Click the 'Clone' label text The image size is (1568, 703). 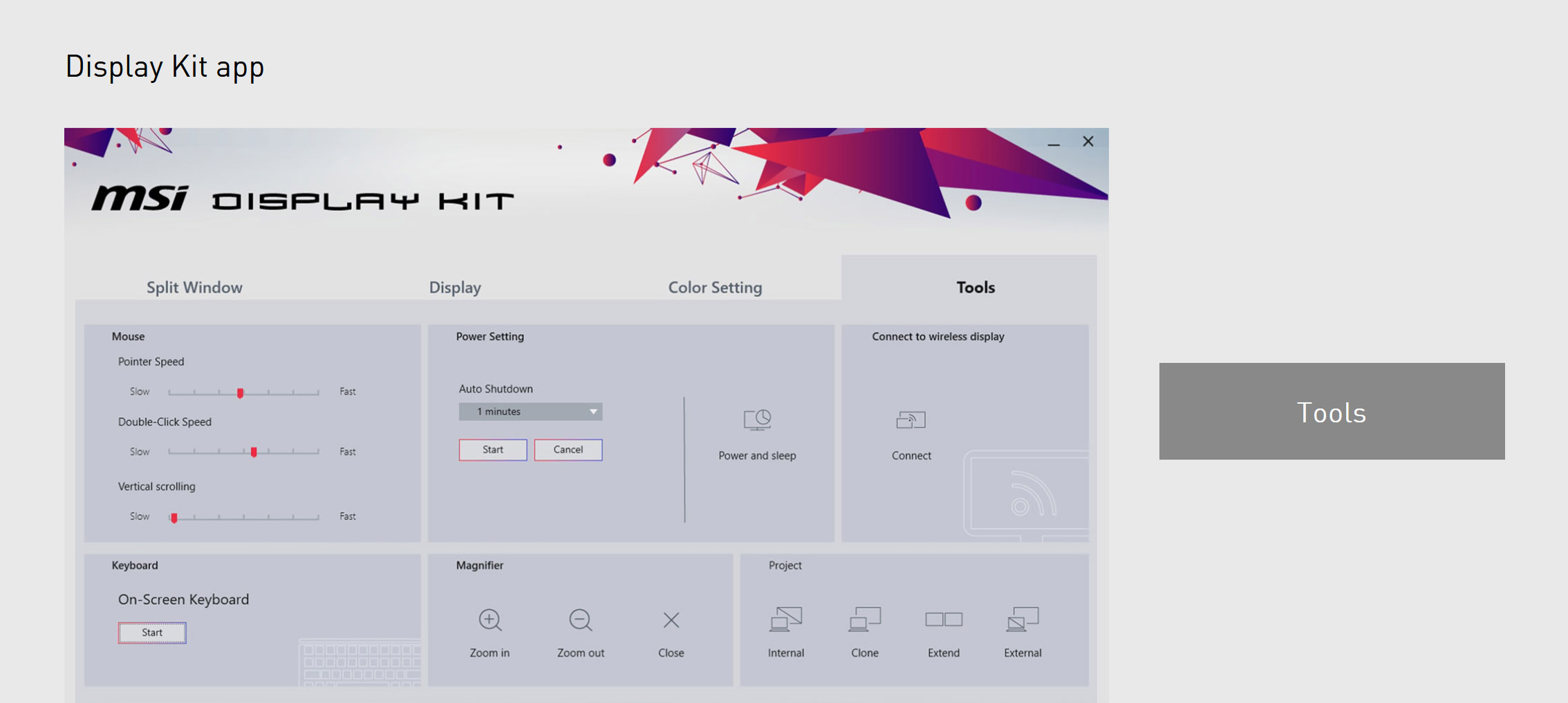(x=865, y=653)
